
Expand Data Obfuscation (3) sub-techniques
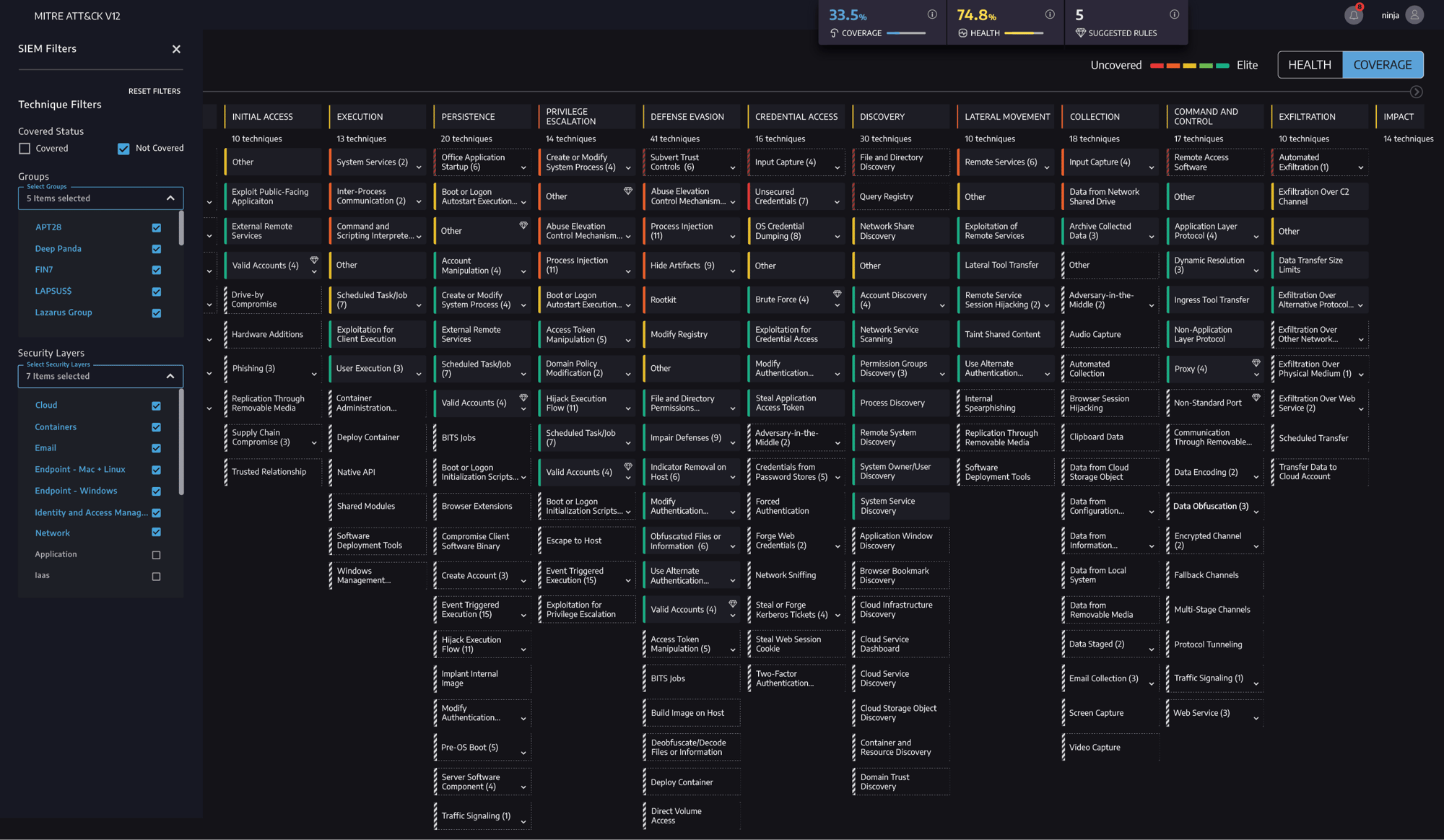tap(1256, 512)
